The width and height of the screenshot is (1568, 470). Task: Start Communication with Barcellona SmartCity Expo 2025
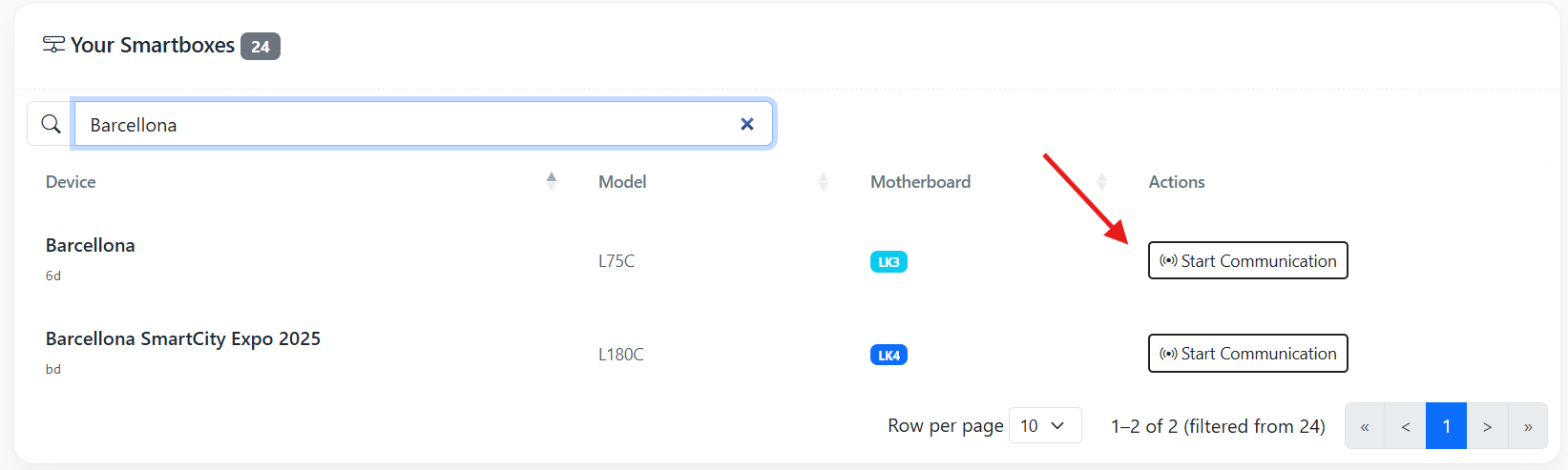coord(1247,354)
